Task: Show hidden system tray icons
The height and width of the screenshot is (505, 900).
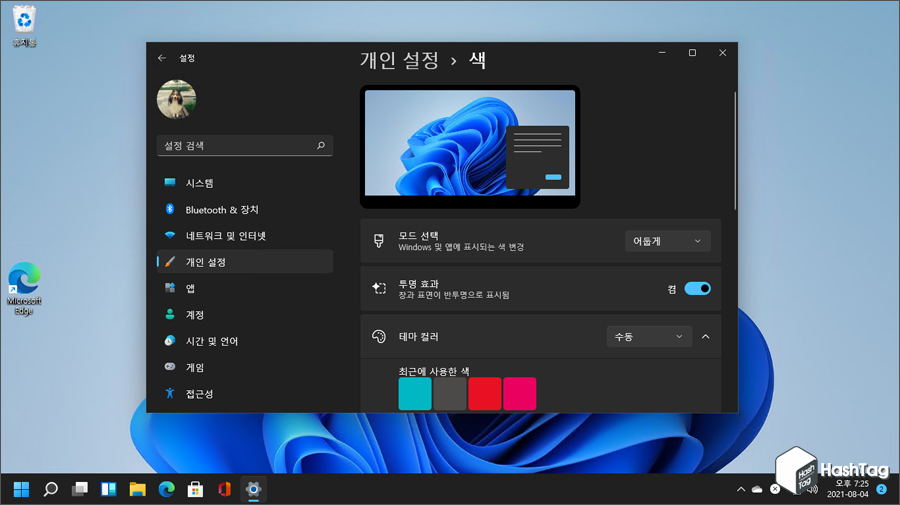Action: click(x=741, y=490)
